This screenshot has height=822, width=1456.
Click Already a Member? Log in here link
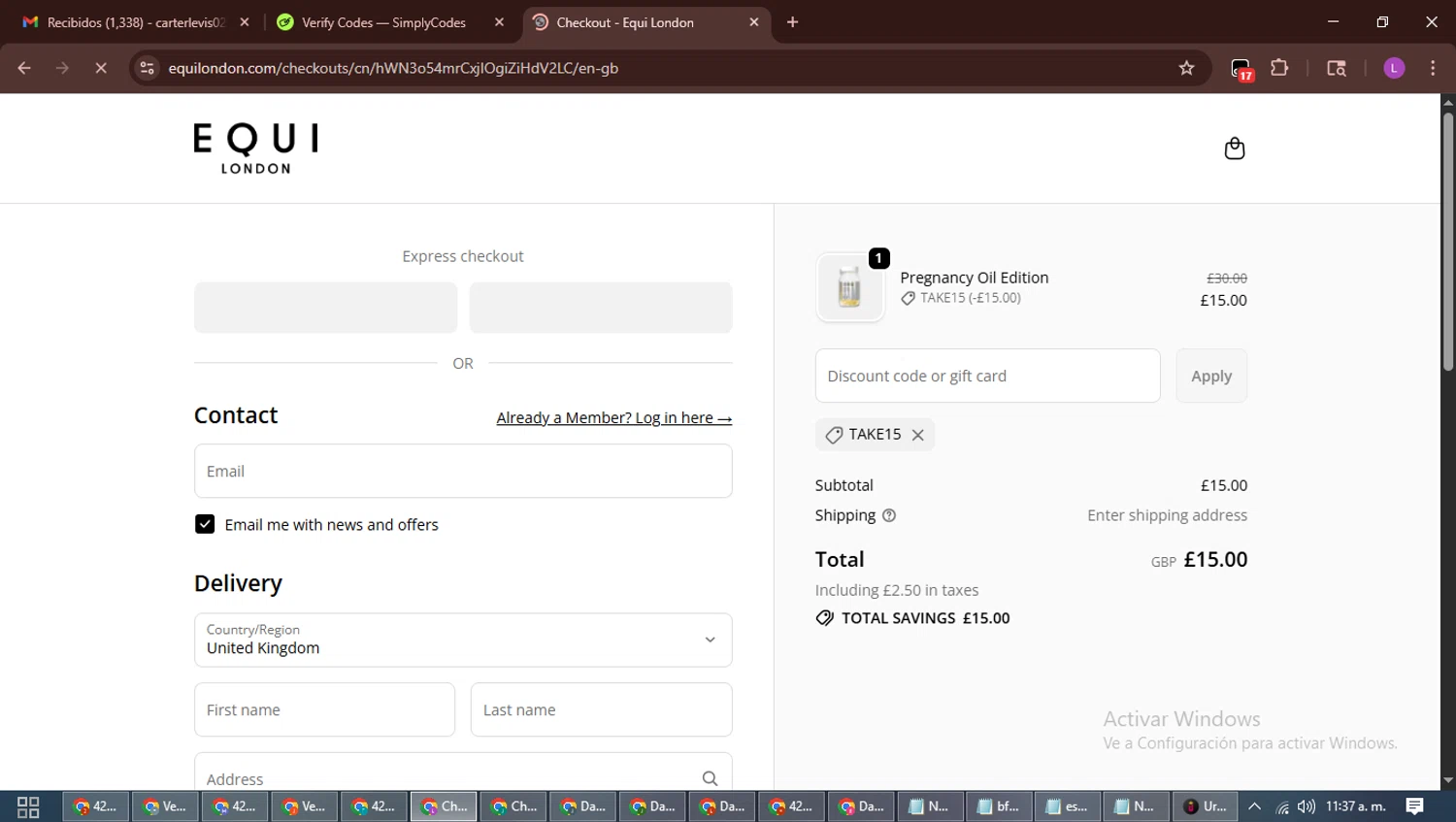click(614, 417)
